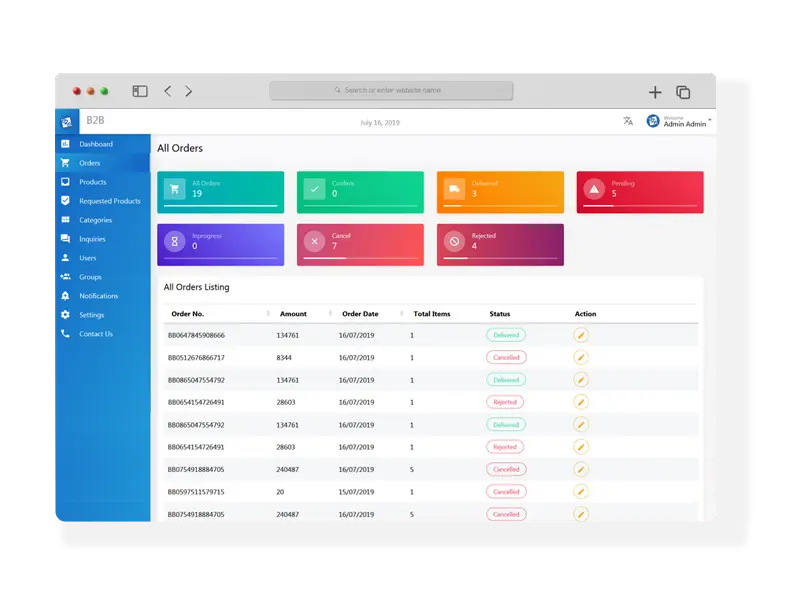Image resolution: width=808 pixels, height=606 pixels.
Task: Click Delivered status of order BB0647845908666
Action: click(506, 335)
